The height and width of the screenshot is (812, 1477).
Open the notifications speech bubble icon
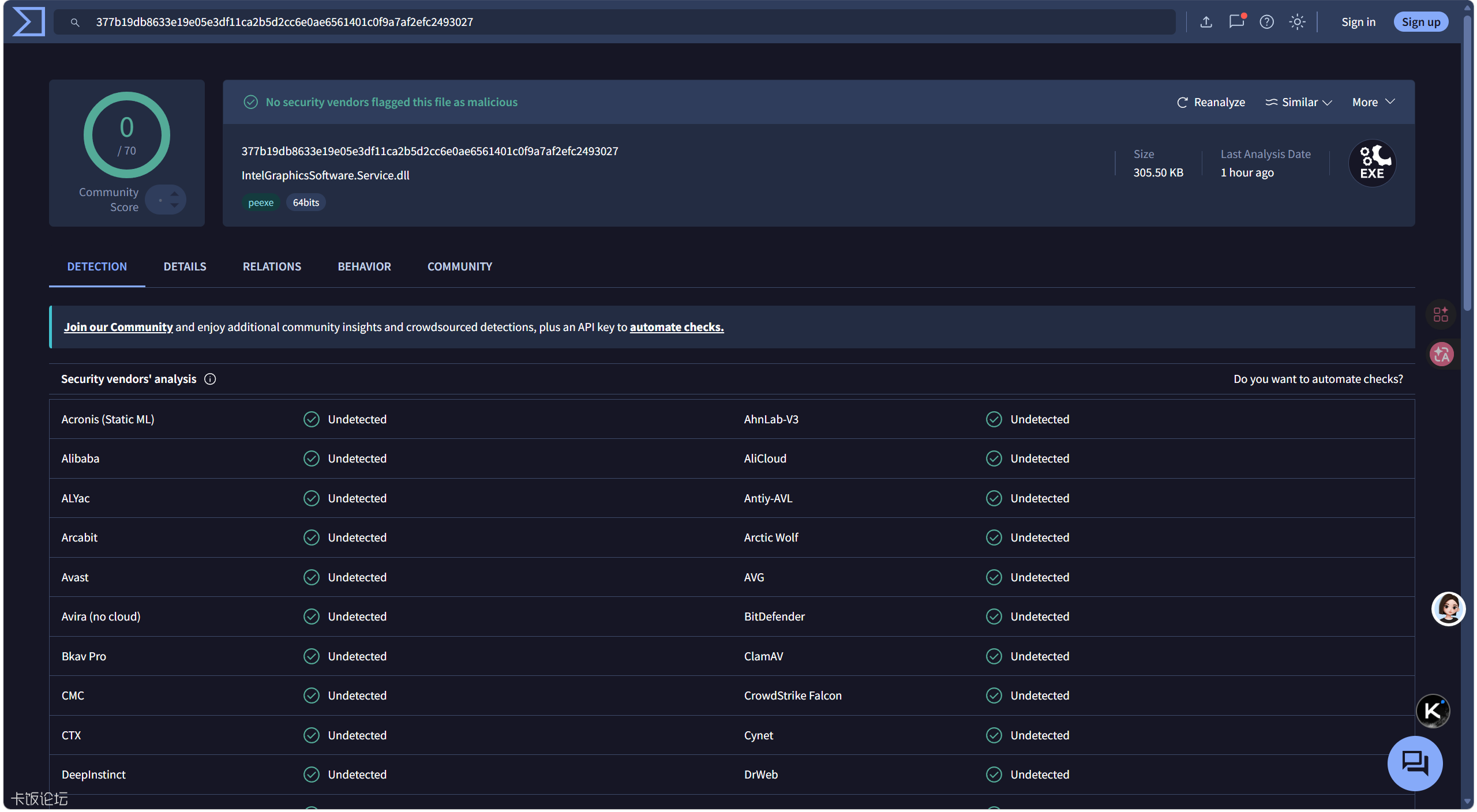[x=1236, y=22]
